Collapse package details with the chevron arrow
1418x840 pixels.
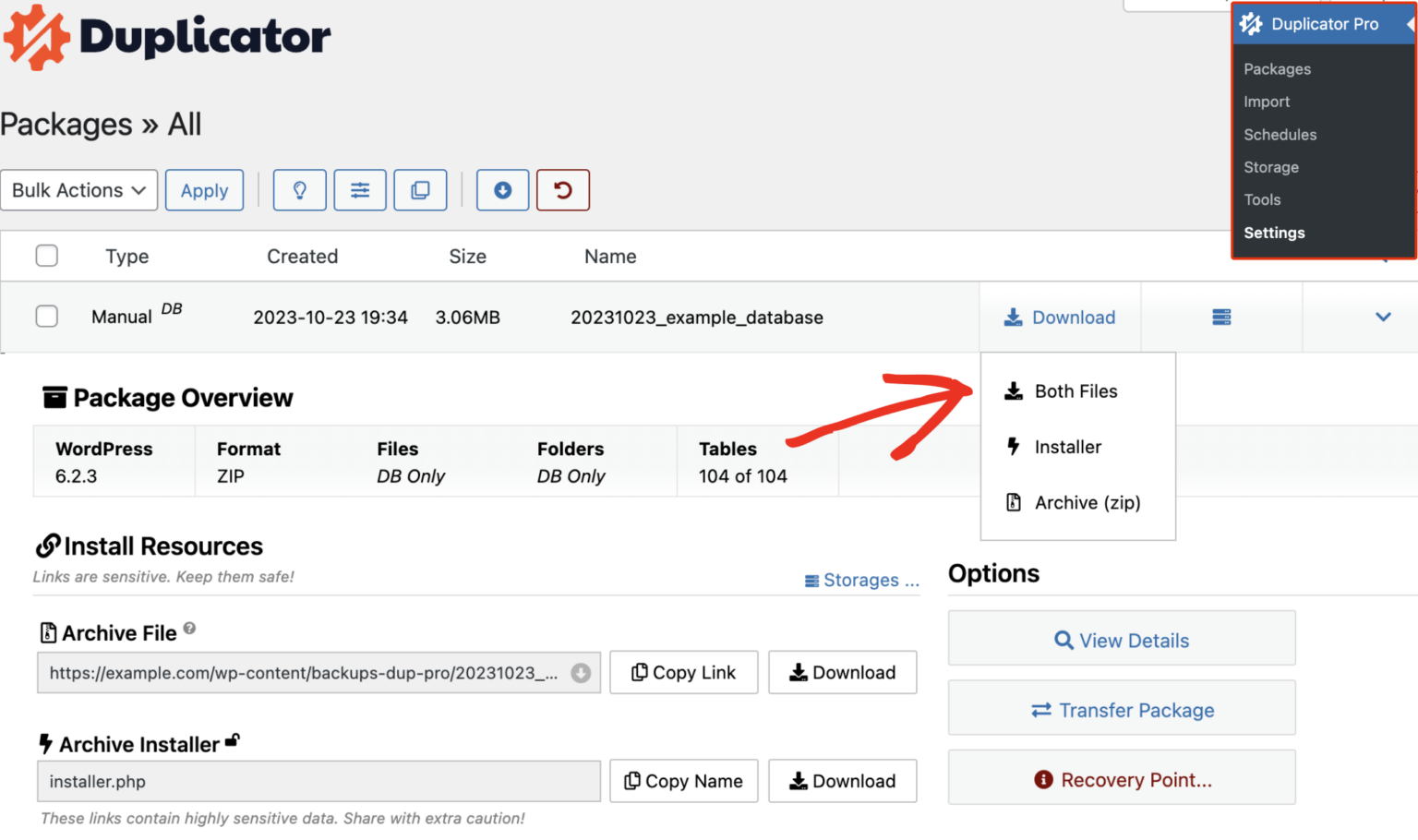(1382, 318)
